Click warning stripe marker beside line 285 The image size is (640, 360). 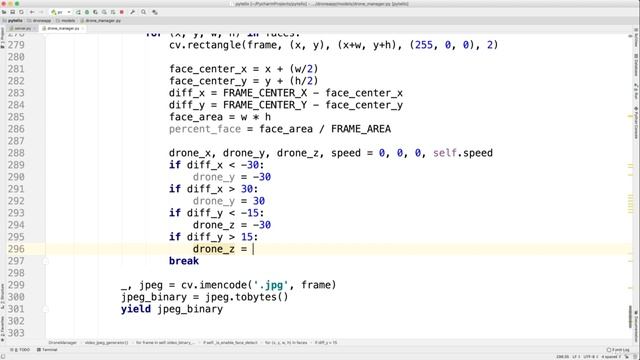click(x=630, y=117)
